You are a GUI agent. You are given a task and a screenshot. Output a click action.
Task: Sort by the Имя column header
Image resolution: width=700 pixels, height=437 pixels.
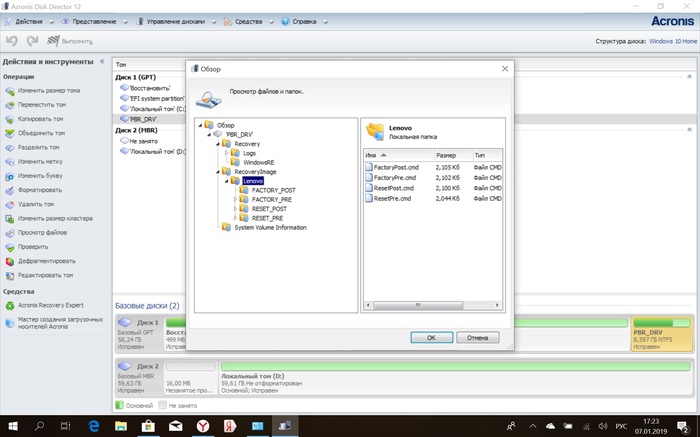coord(399,155)
